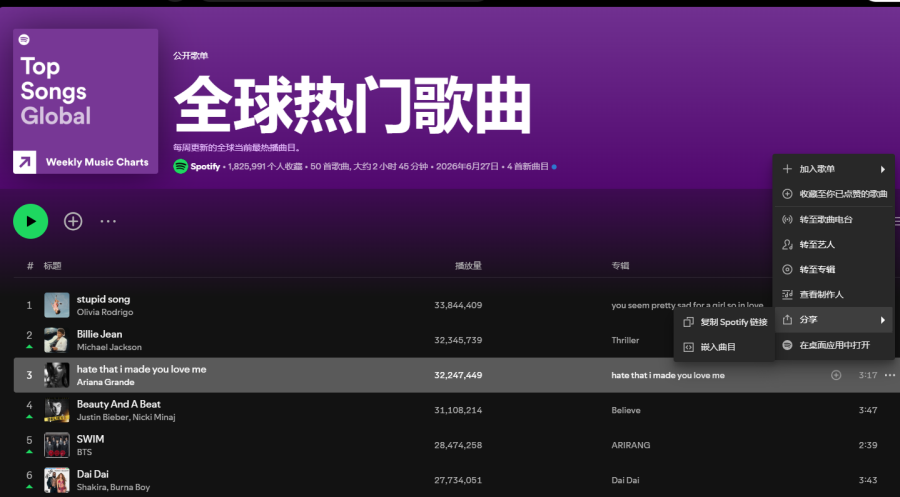Click the album disc icon beside 转至专辑
Screen dimensions: 900x497
[788, 269]
